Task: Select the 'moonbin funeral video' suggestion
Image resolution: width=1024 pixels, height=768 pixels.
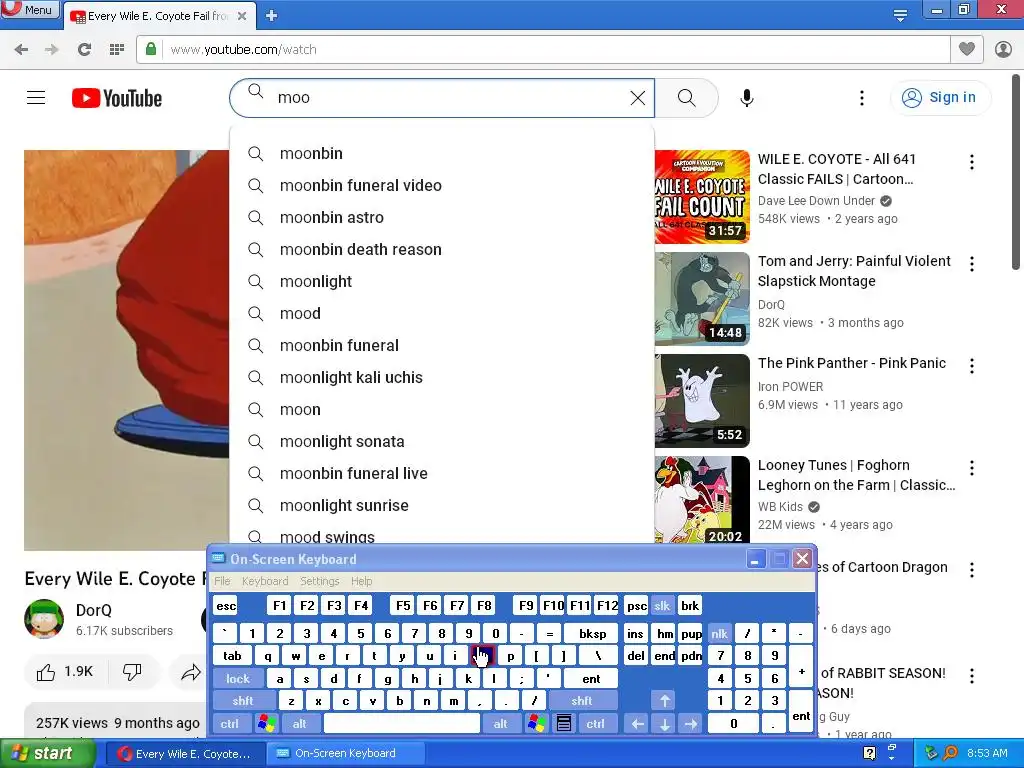Action: pos(442,185)
